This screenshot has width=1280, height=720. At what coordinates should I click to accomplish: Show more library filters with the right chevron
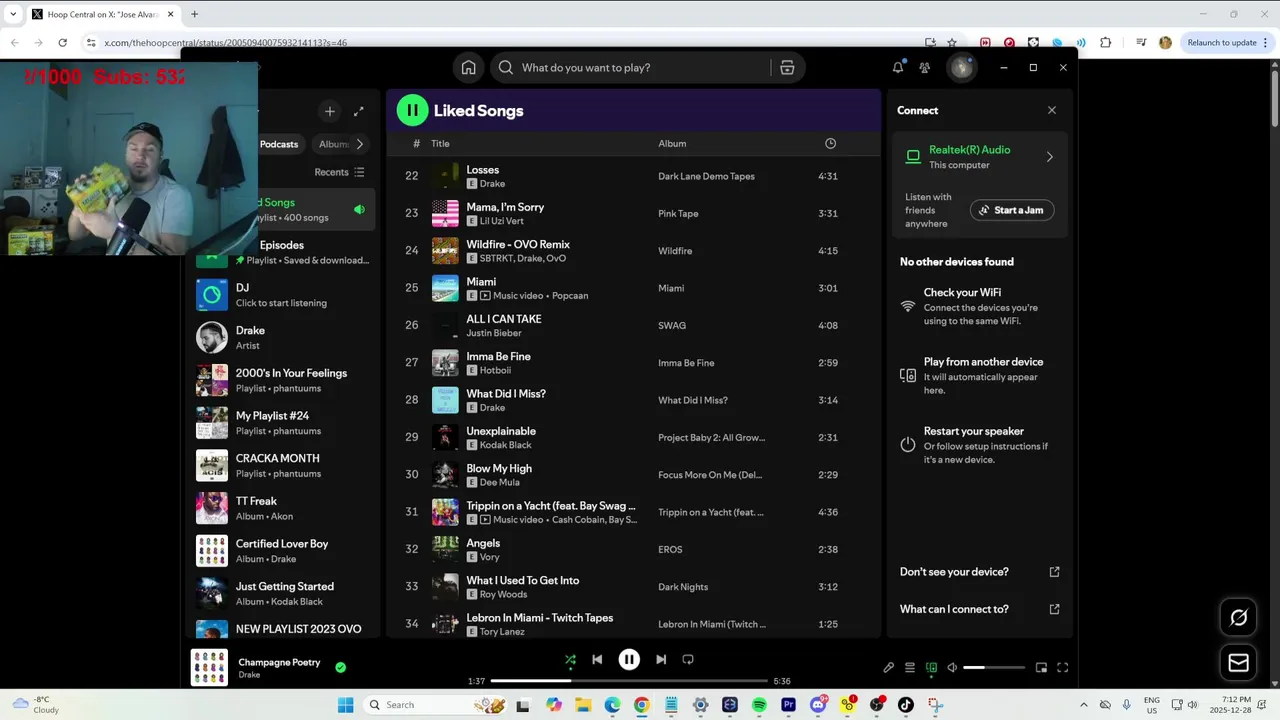(x=360, y=144)
